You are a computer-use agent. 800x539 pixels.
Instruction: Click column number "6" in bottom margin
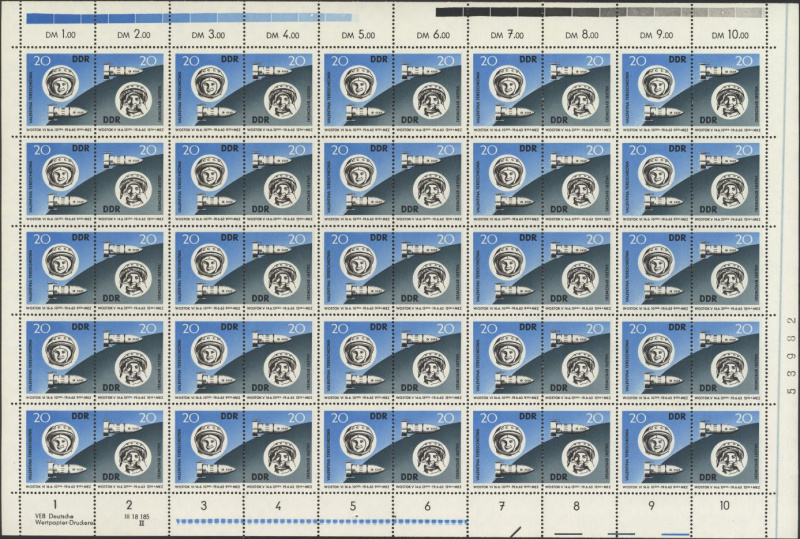[428, 506]
